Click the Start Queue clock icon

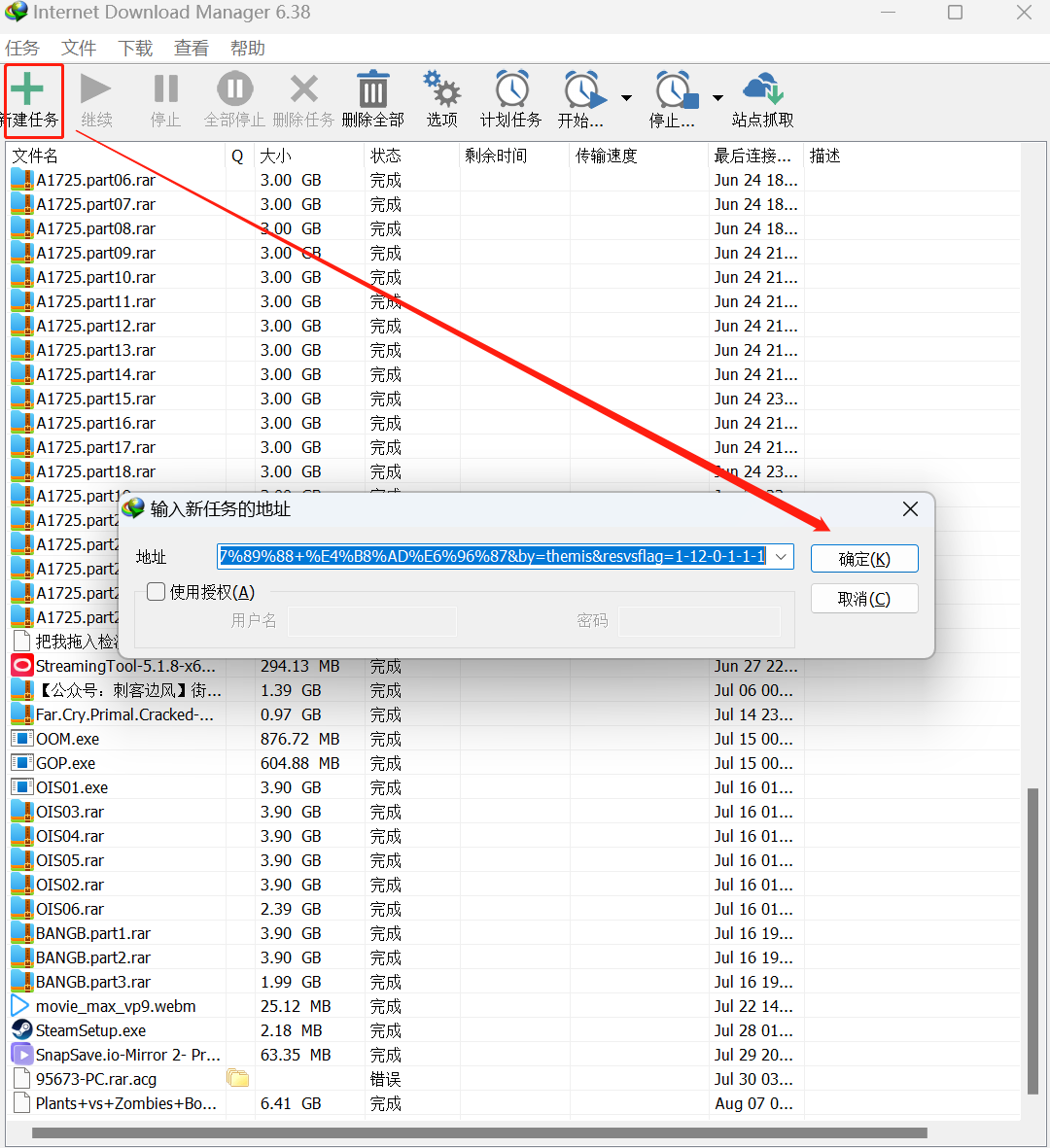coord(584,89)
